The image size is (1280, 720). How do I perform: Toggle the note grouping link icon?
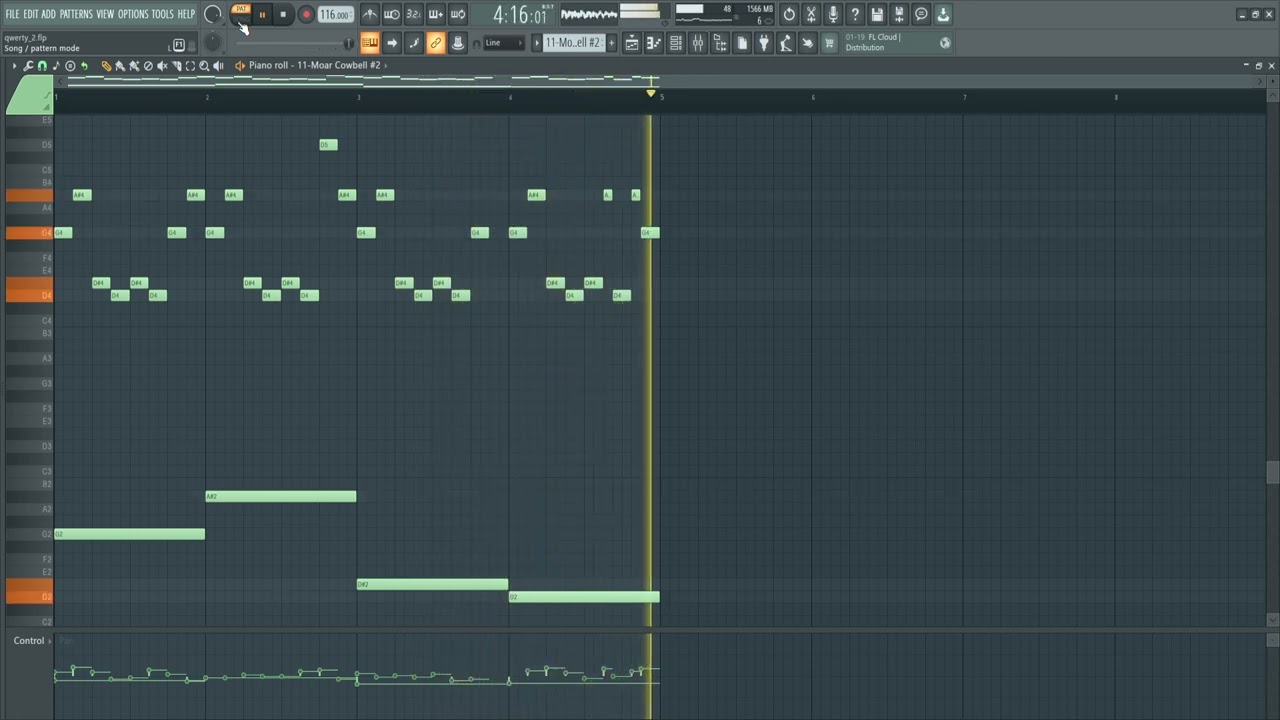pos(435,43)
